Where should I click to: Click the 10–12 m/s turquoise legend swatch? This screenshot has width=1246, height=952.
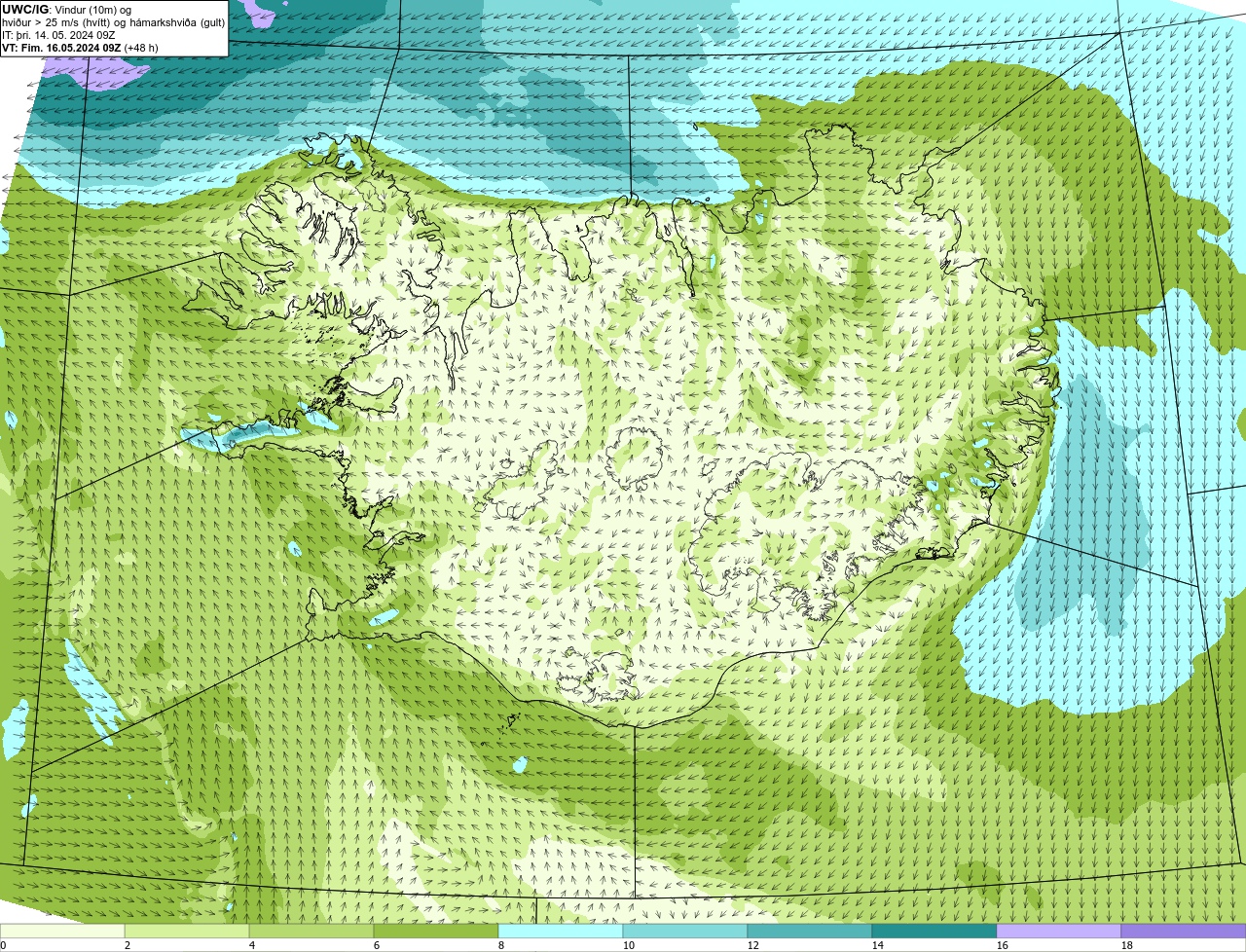pos(685,932)
